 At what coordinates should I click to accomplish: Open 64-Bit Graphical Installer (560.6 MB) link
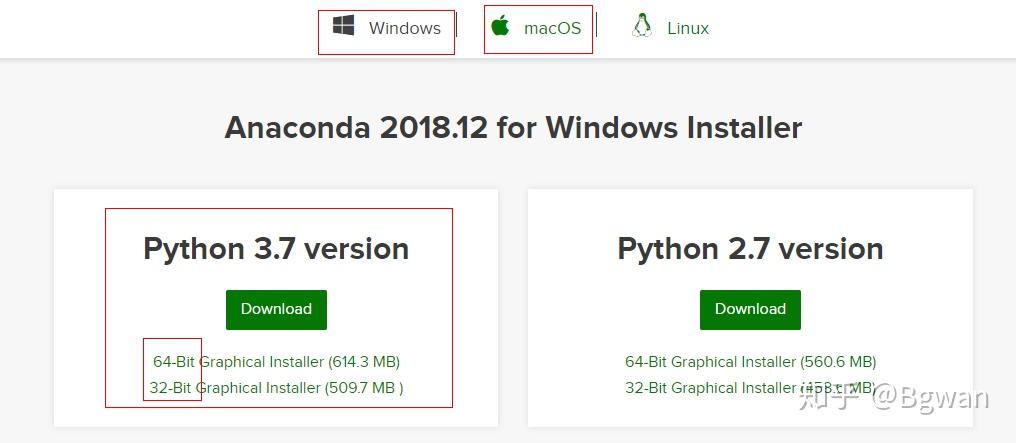750,362
